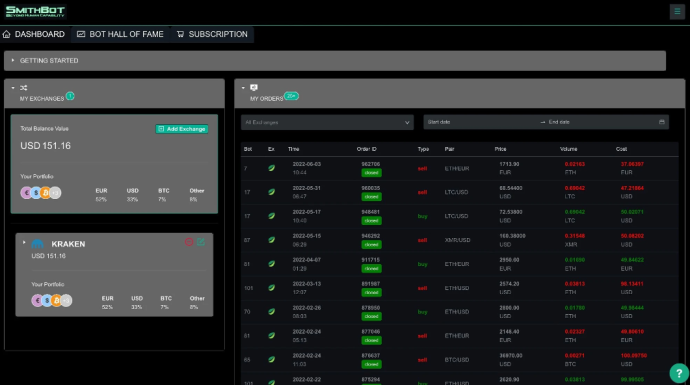The image size is (690, 385).
Task: Collapse the My Orders panel
Action: [243, 88]
